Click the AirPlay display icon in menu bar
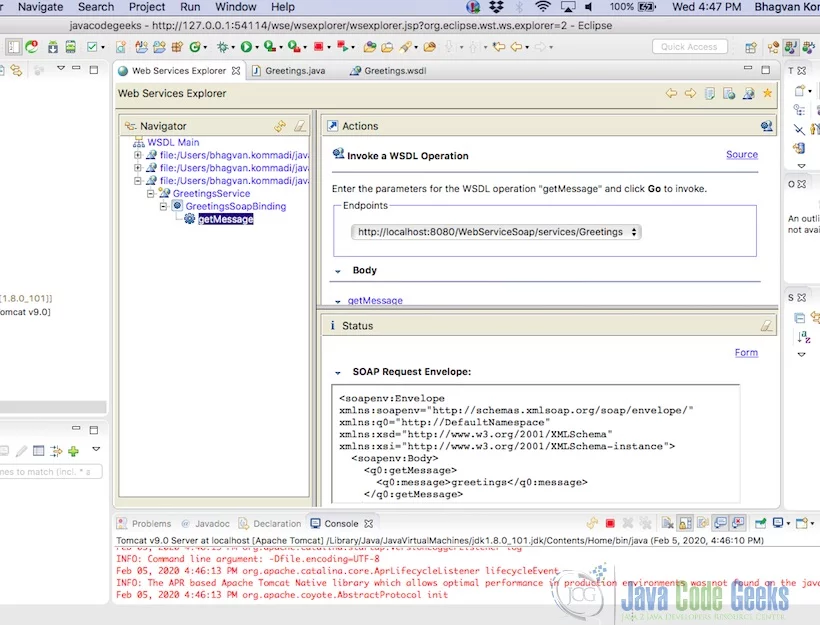Image resolution: width=820 pixels, height=625 pixels. (568, 7)
